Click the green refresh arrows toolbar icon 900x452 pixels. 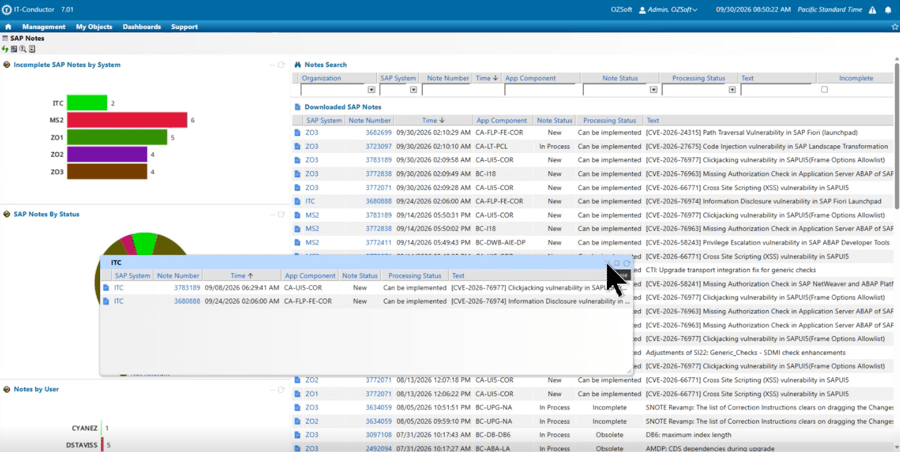(x=5, y=49)
